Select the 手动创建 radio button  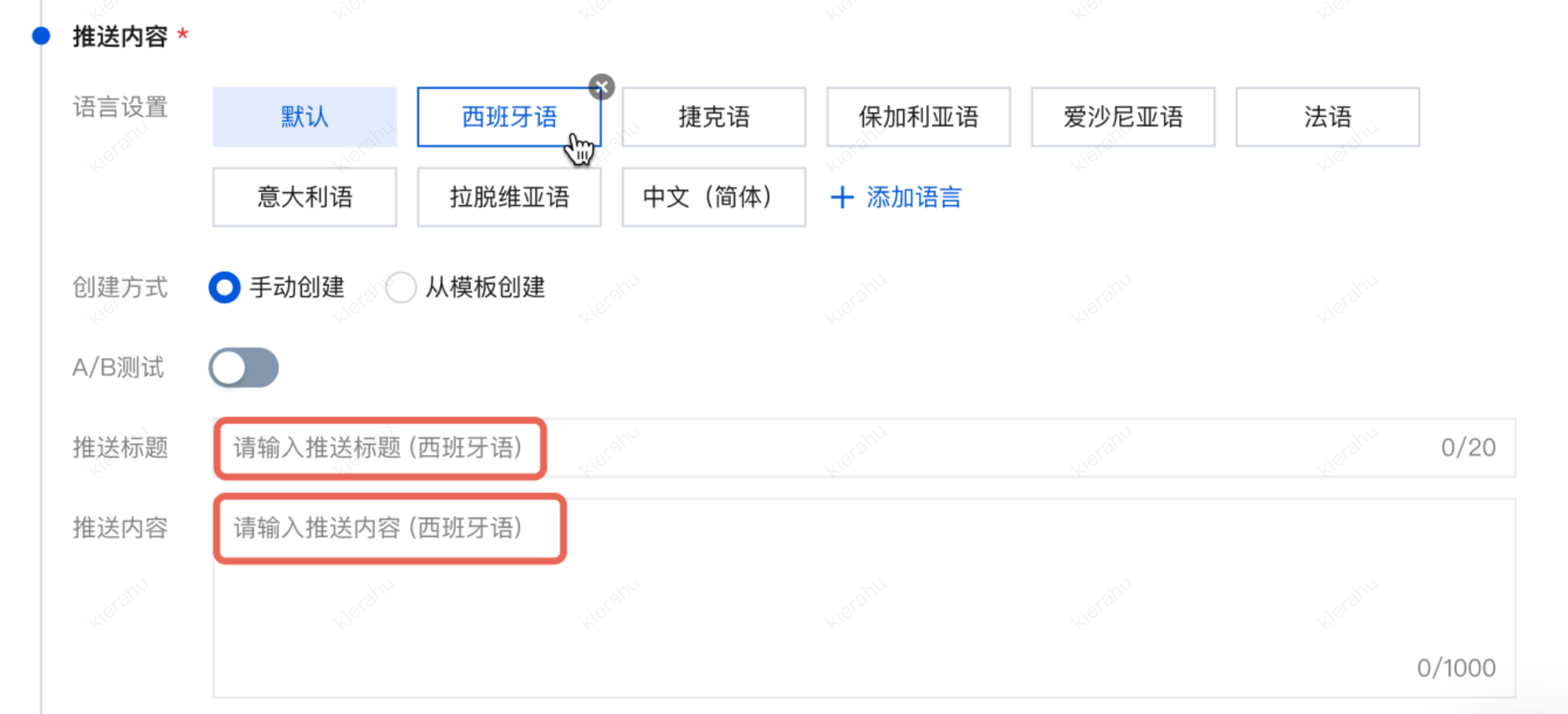point(225,287)
